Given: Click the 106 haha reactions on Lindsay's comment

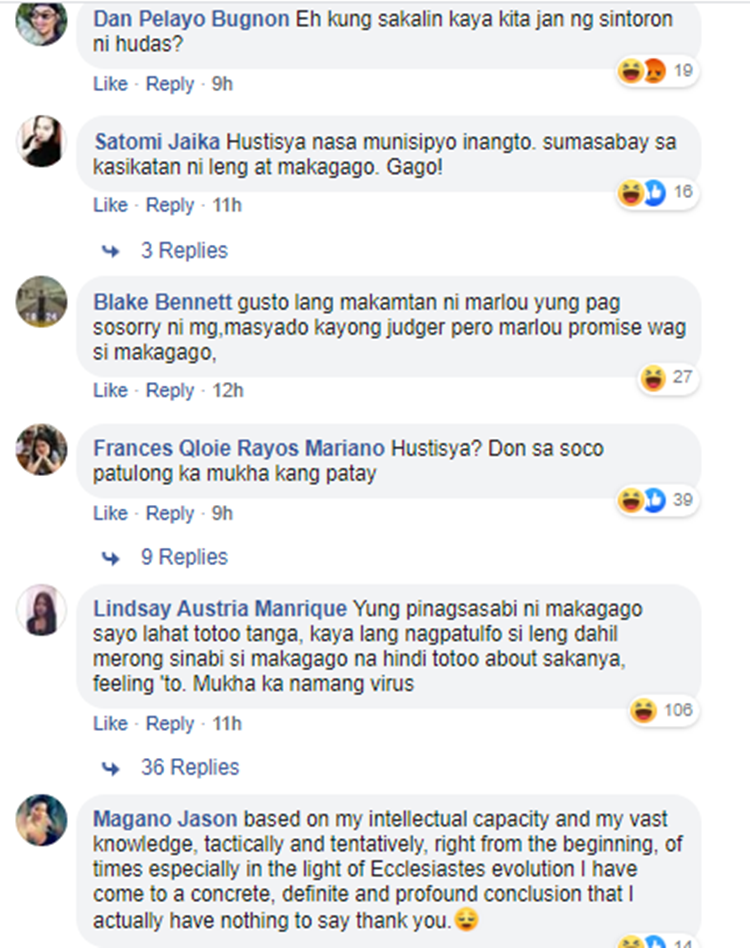Looking at the screenshot, I should (664, 710).
